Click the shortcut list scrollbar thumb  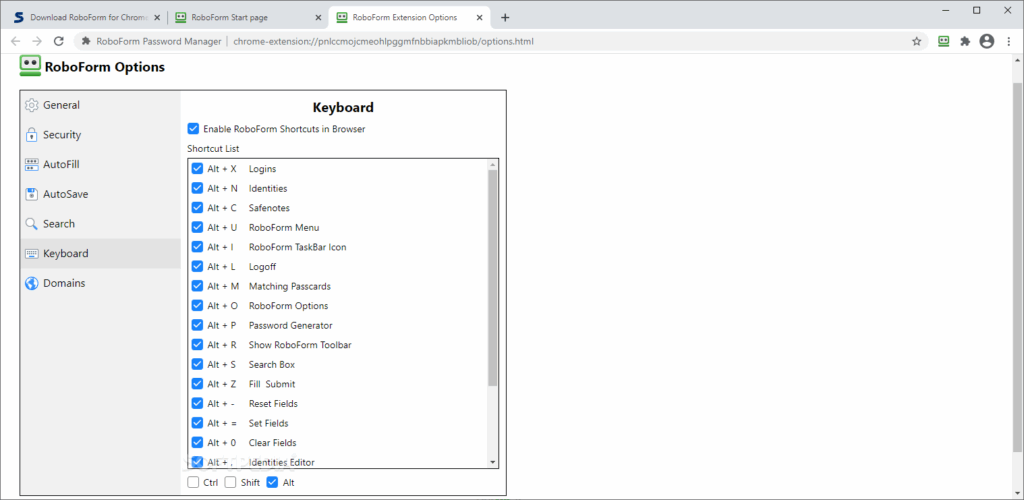[x=492, y=277]
